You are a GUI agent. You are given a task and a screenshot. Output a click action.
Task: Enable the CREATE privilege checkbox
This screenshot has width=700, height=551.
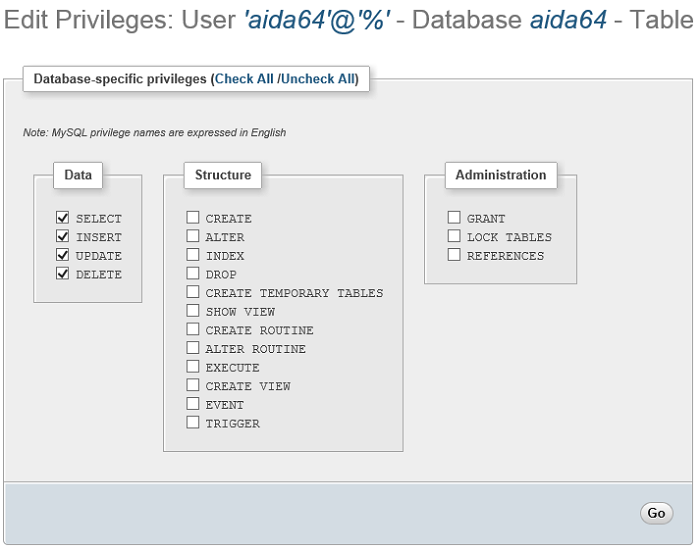coord(193,218)
